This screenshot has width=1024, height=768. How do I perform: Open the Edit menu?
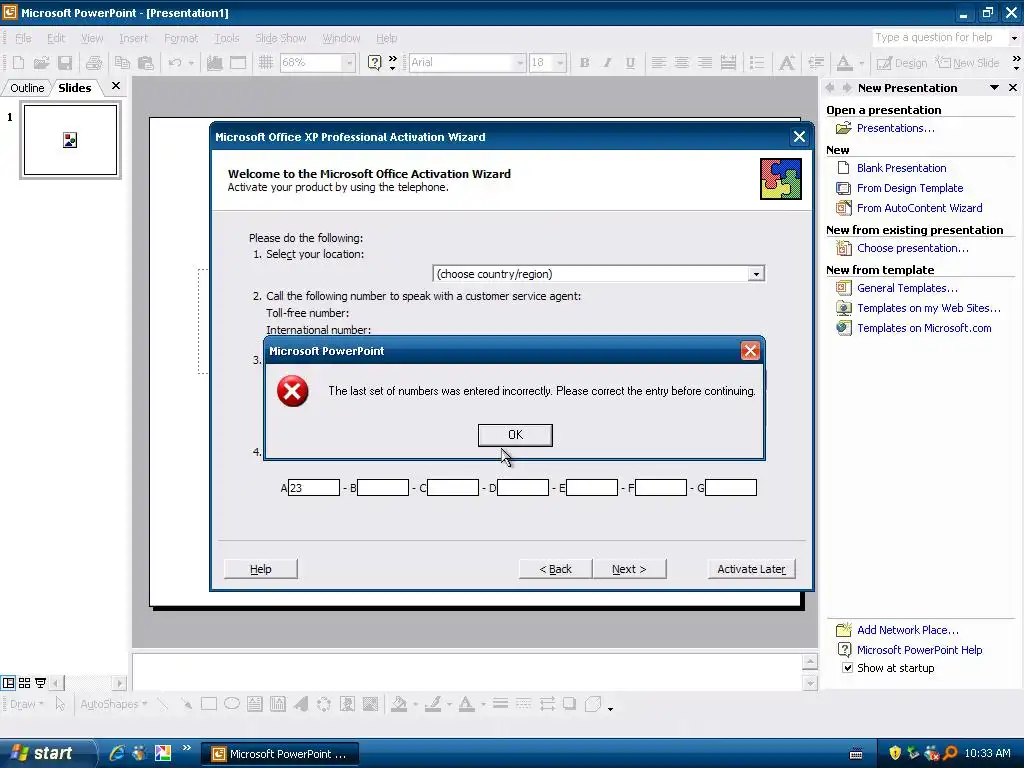click(x=56, y=39)
